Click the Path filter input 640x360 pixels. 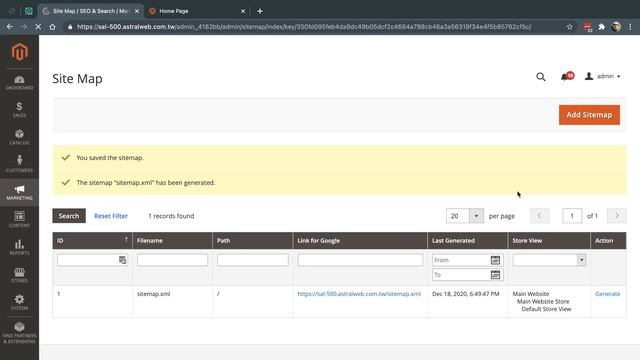coord(253,260)
